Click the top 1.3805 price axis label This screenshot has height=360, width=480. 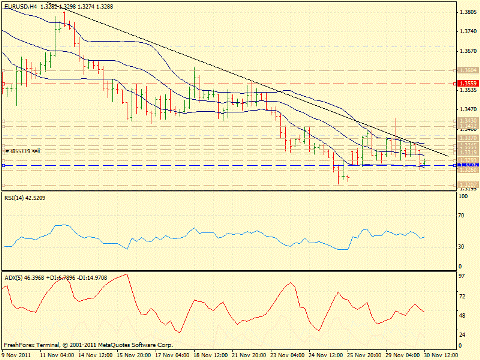[x=468, y=12]
